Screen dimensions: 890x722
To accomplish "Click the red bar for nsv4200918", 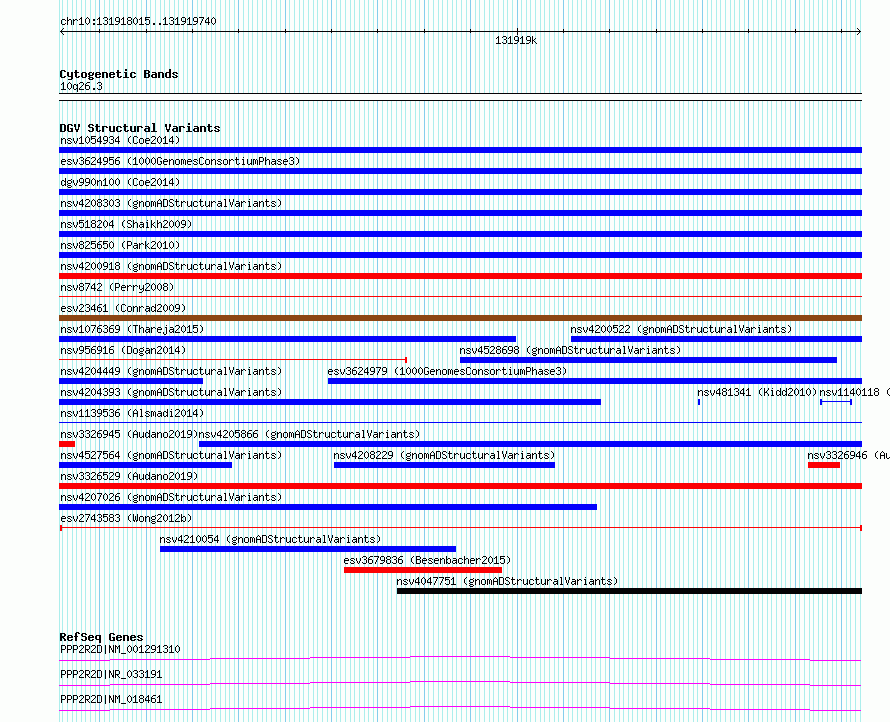I will 460,276.
